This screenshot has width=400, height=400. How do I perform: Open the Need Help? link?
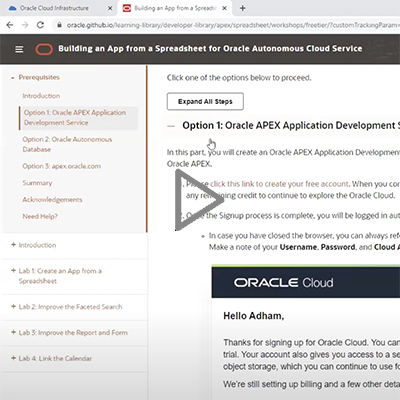pyautogui.click(x=40, y=216)
